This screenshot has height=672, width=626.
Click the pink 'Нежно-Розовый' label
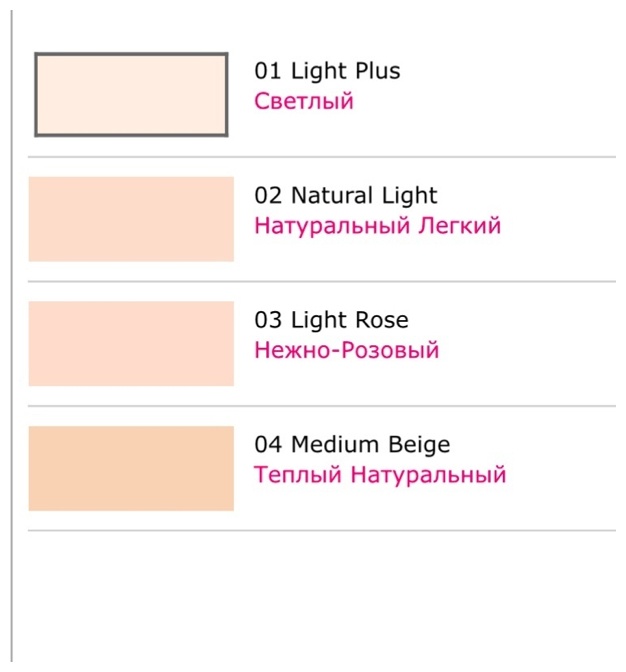pyautogui.click(x=347, y=350)
